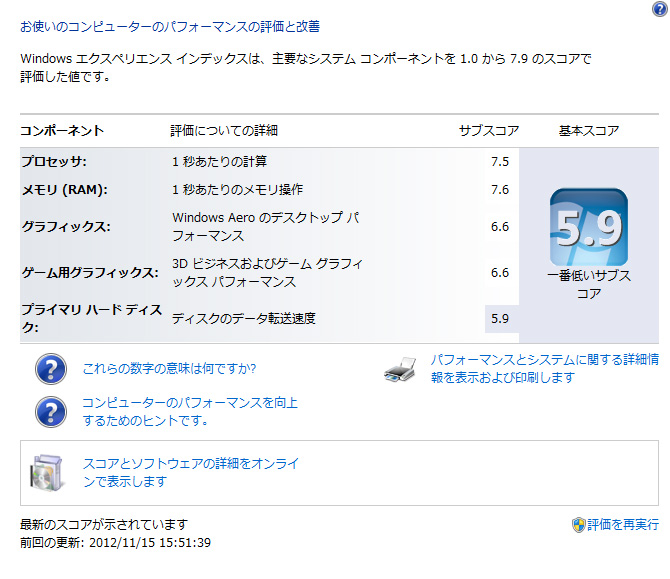Click the 前回の更新: 2012/11/15 15:51:39 timestamp
Screen dimensions: 670x579
[115, 543]
